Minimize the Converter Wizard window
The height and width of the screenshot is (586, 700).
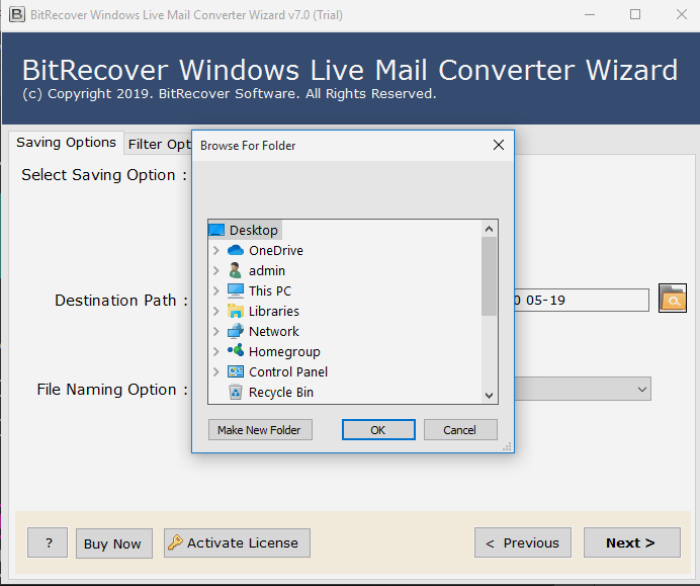589,14
